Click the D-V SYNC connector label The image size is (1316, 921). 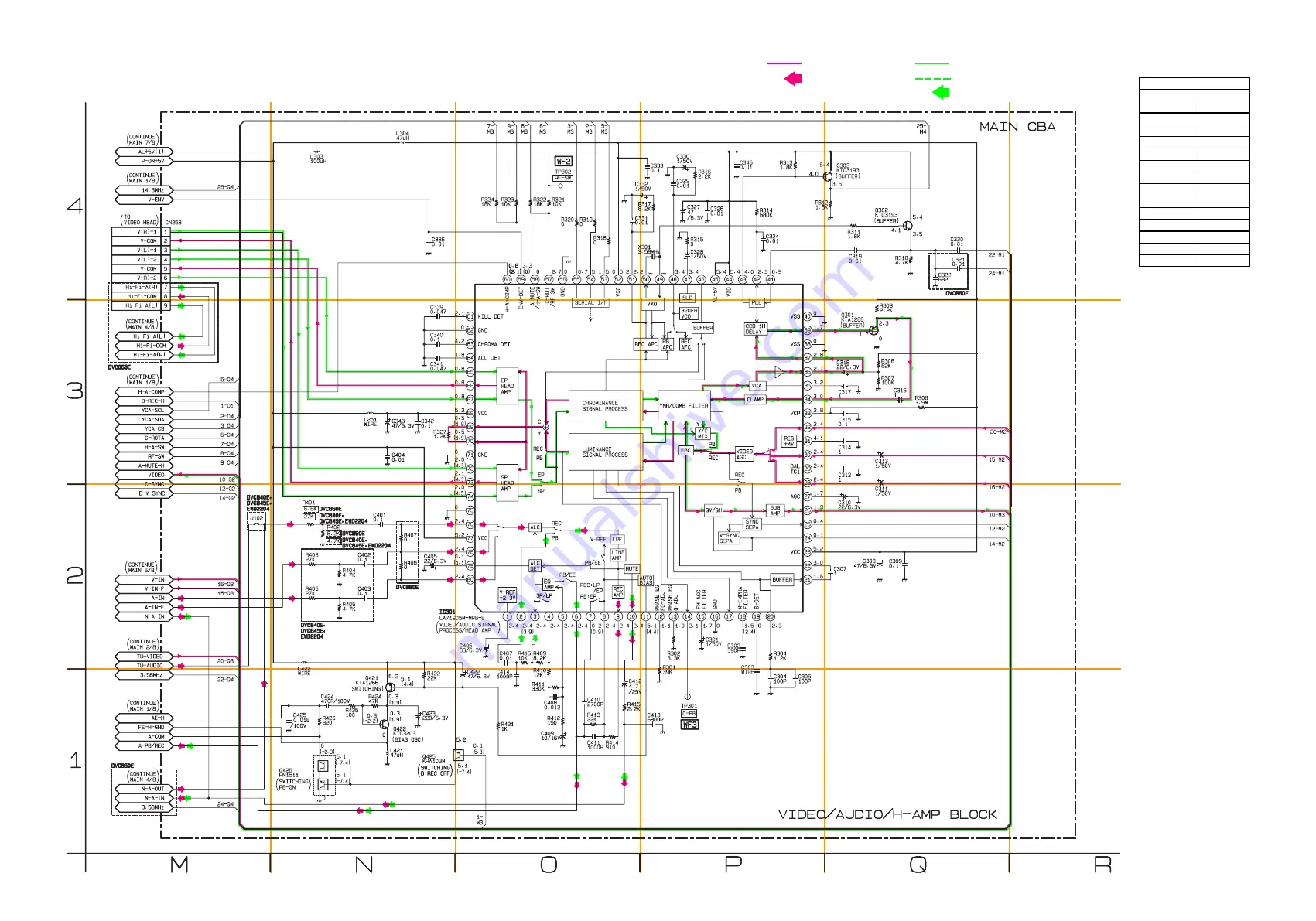(145, 493)
